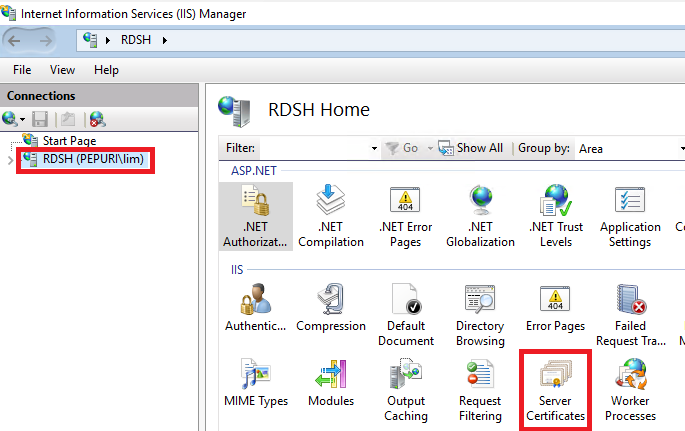Click Show All button

[x=471, y=148]
